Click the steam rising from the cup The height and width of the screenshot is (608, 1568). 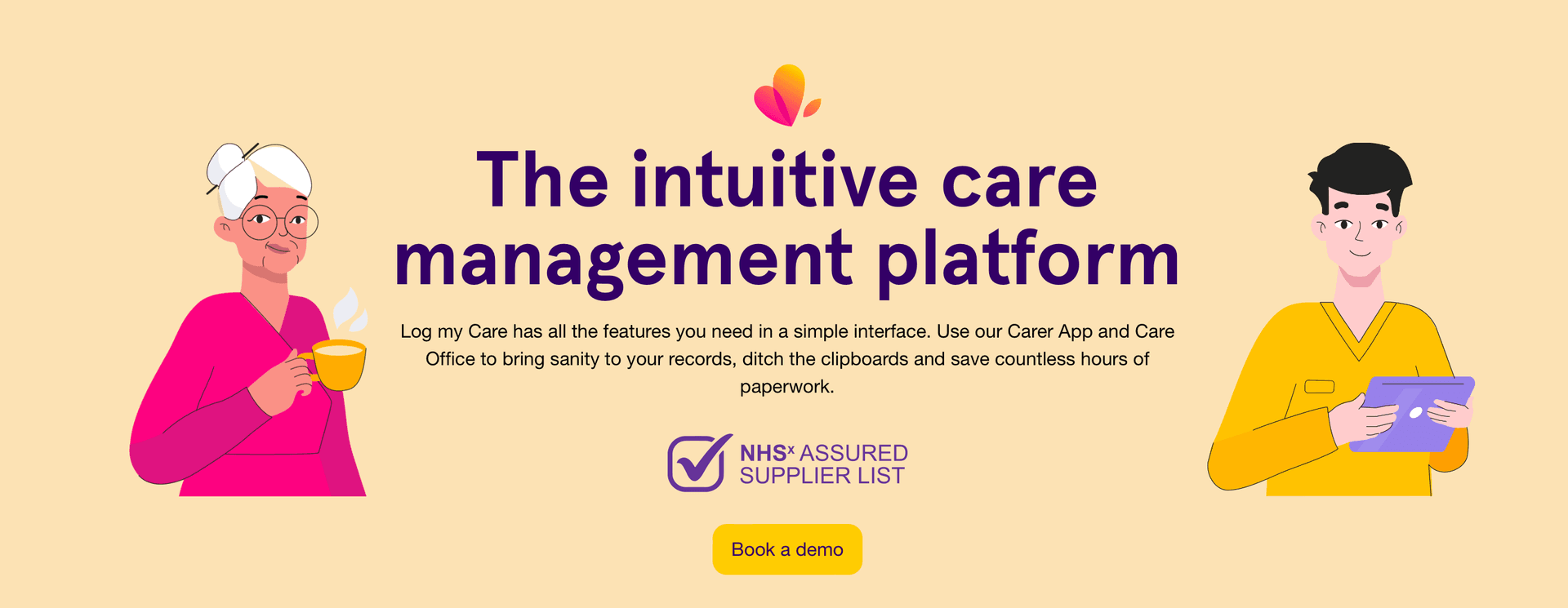point(349,308)
